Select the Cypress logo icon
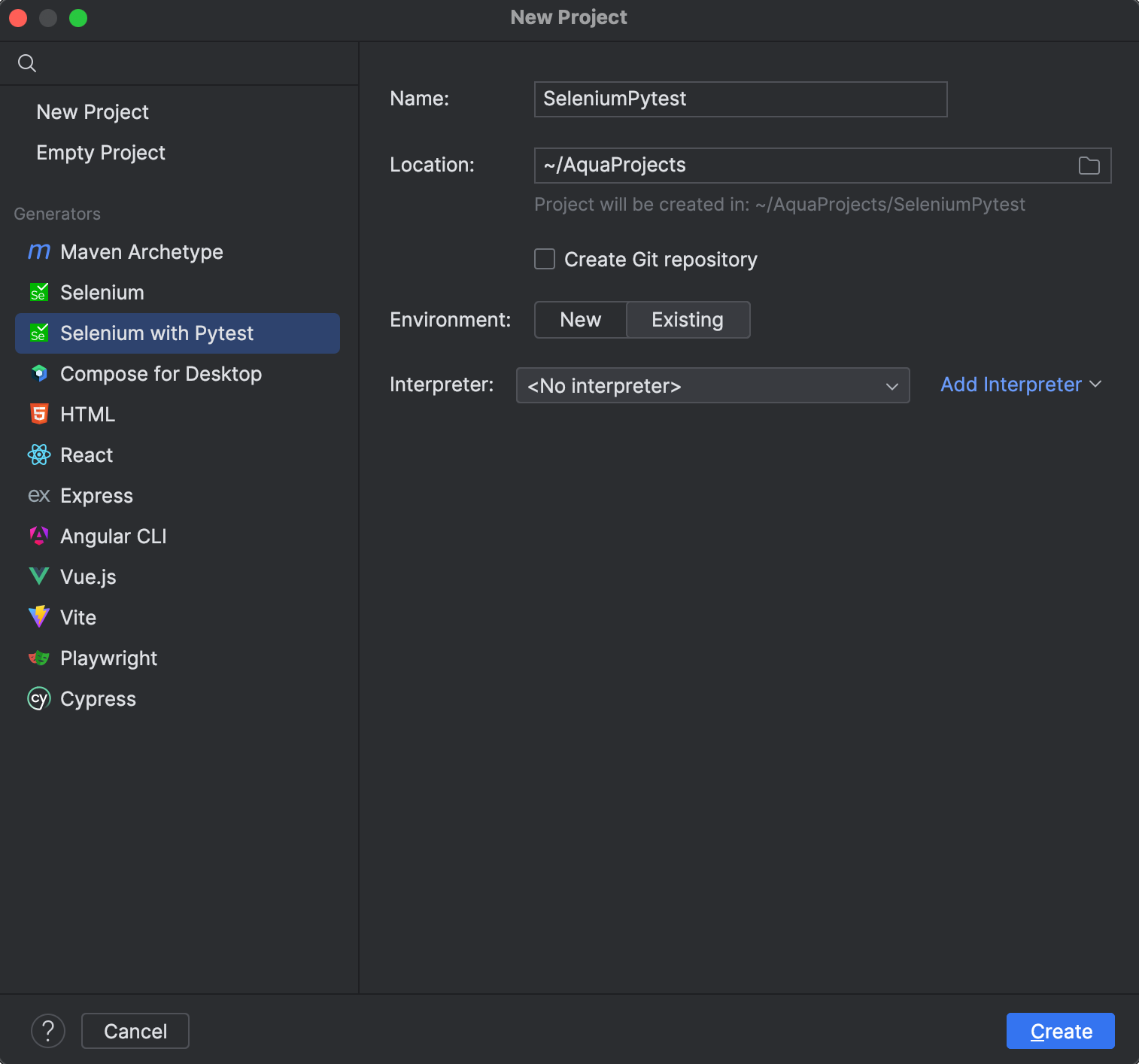 coord(39,699)
